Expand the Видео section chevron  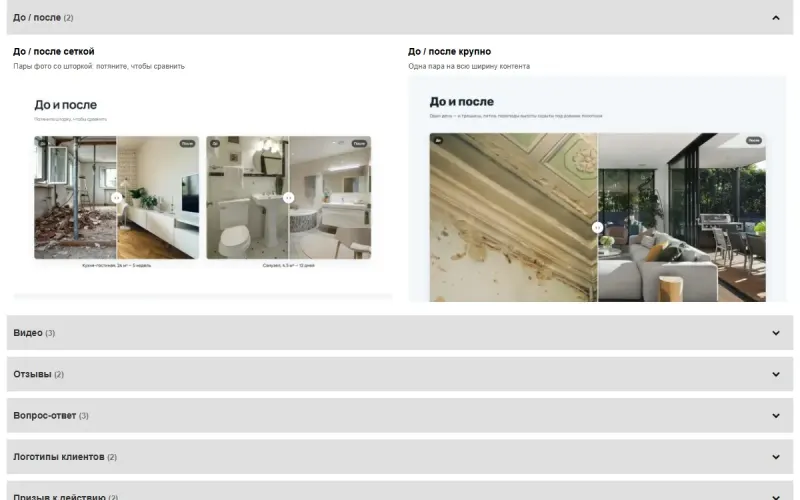(x=776, y=333)
